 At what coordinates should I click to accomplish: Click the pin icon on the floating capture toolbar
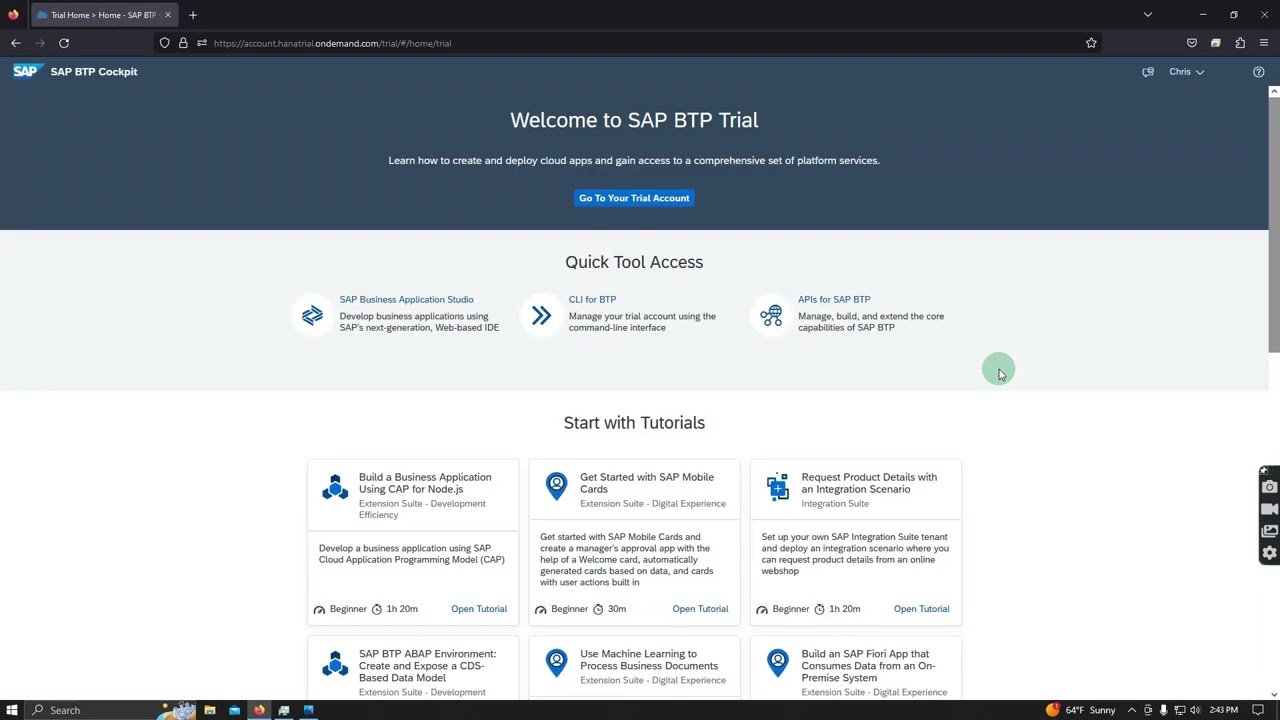point(1264,471)
